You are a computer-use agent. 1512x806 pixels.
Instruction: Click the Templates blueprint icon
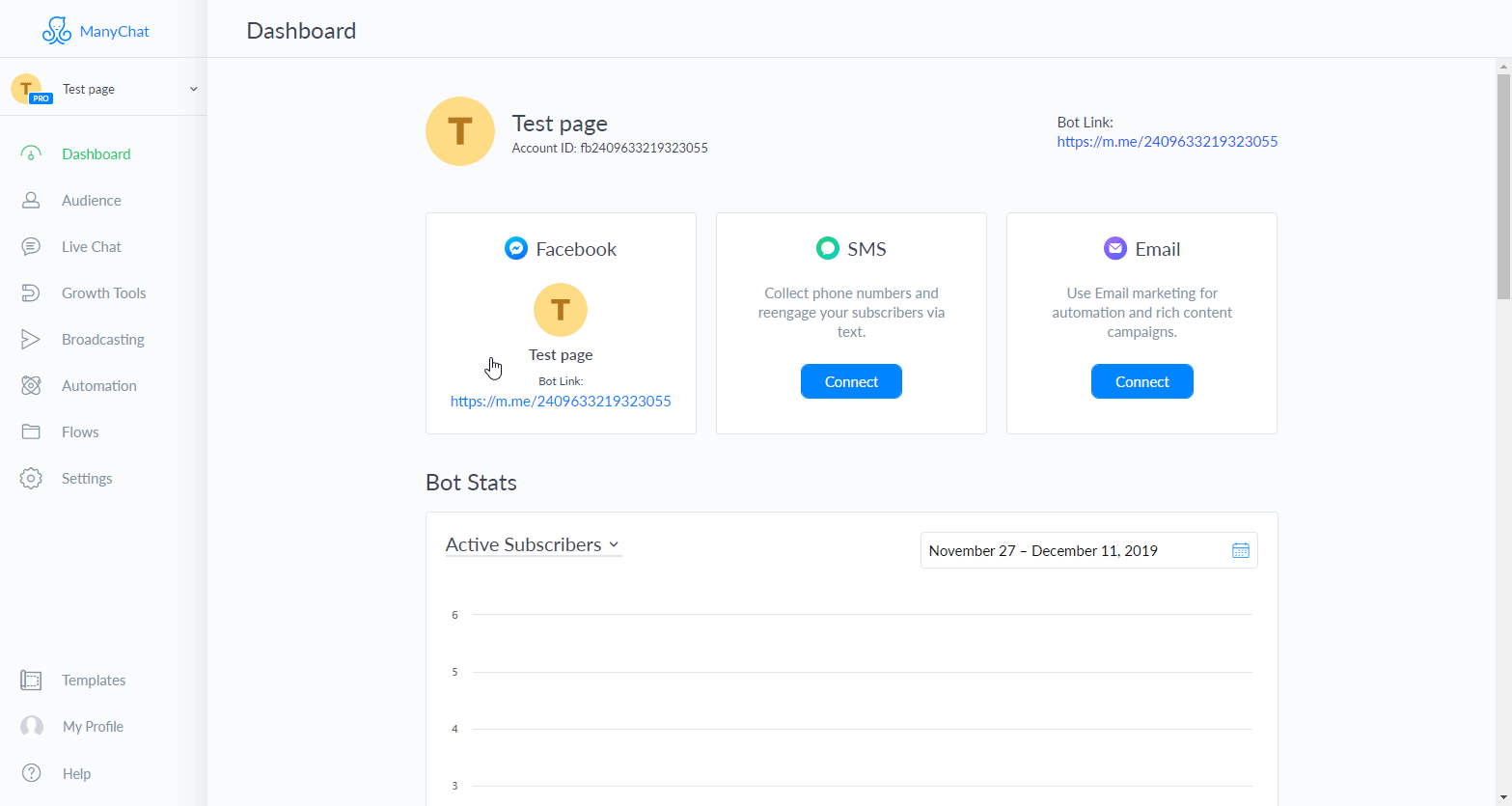(x=31, y=681)
